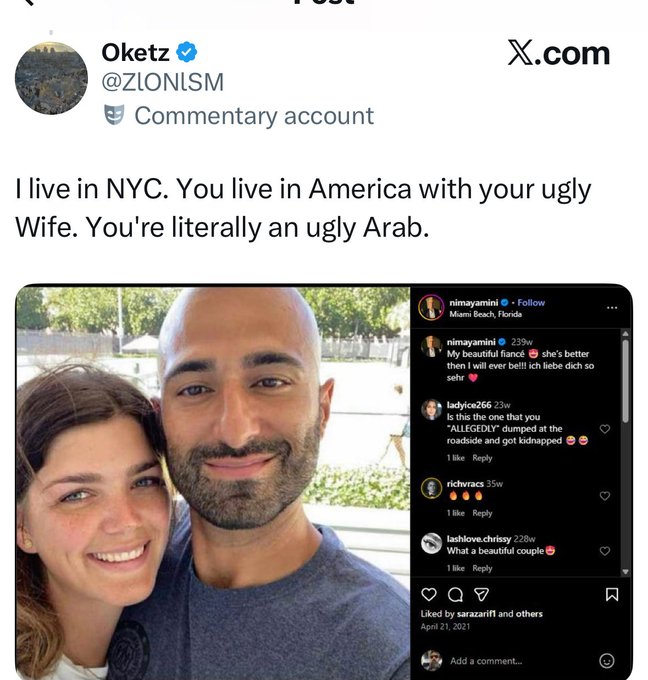This screenshot has width=648, height=680.
Task: Click the verified badge next to Oketz
Action: [x=186, y=52]
